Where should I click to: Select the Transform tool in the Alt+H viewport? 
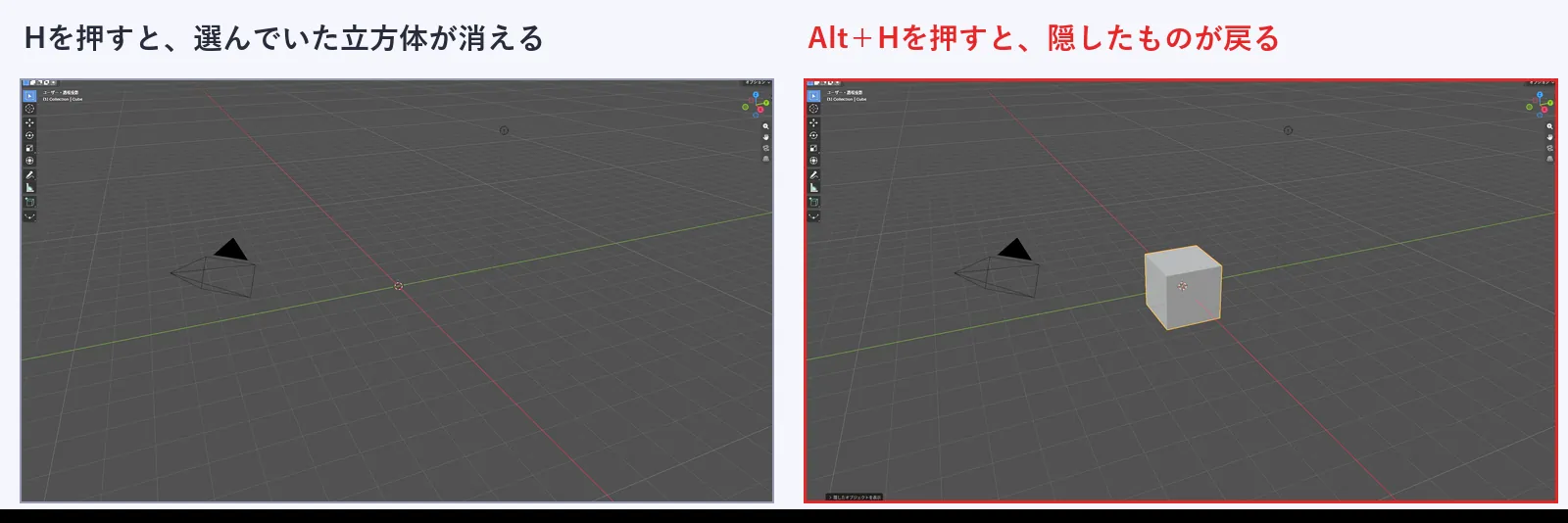tap(813, 161)
